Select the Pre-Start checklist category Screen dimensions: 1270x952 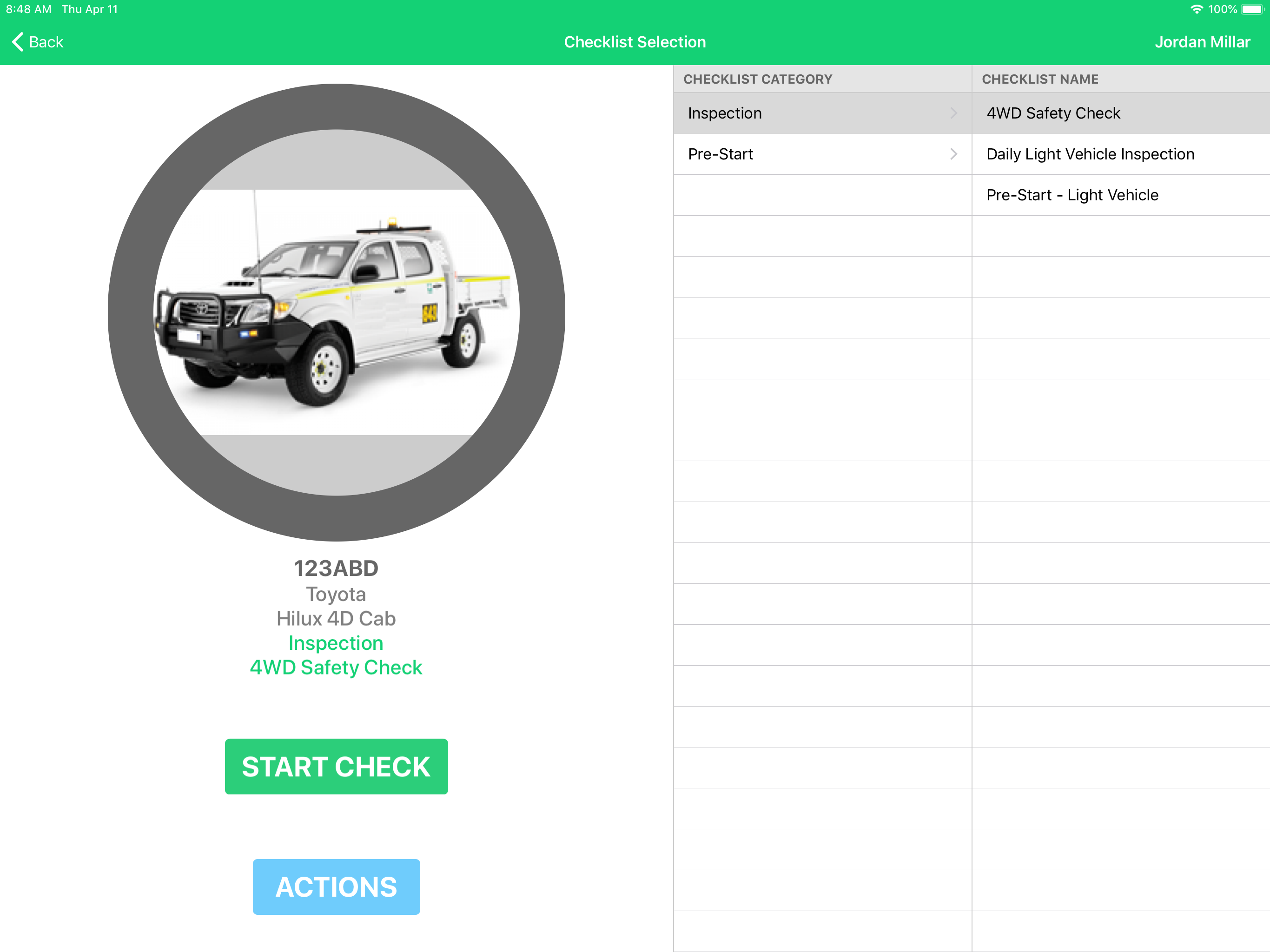click(721, 154)
